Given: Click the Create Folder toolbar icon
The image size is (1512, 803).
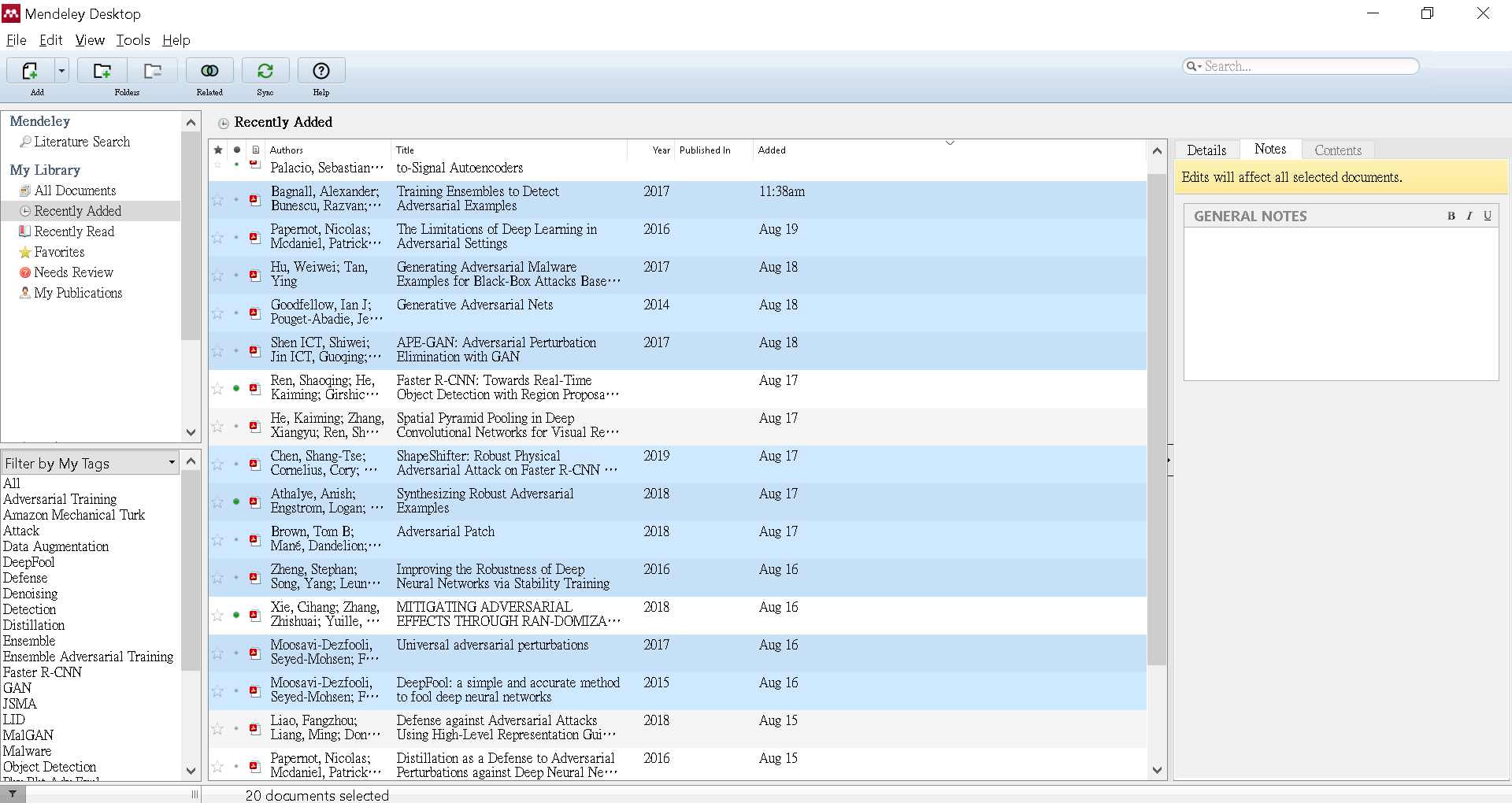Looking at the screenshot, I should coord(102,71).
